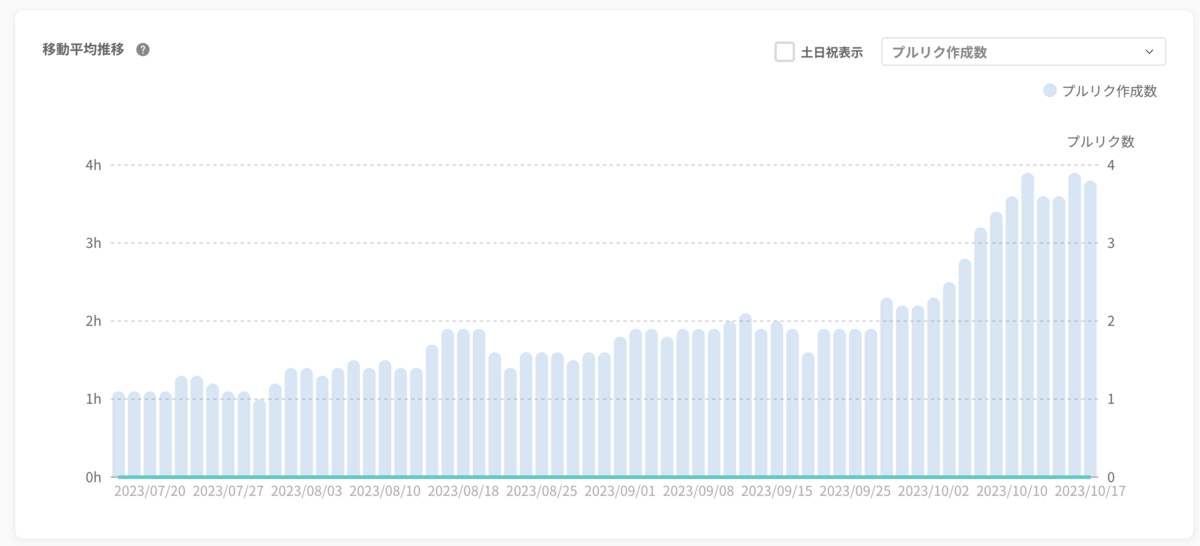1200x546 pixels.
Task: Click the 2023/10/02 date label
Action: (x=933, y=492)
